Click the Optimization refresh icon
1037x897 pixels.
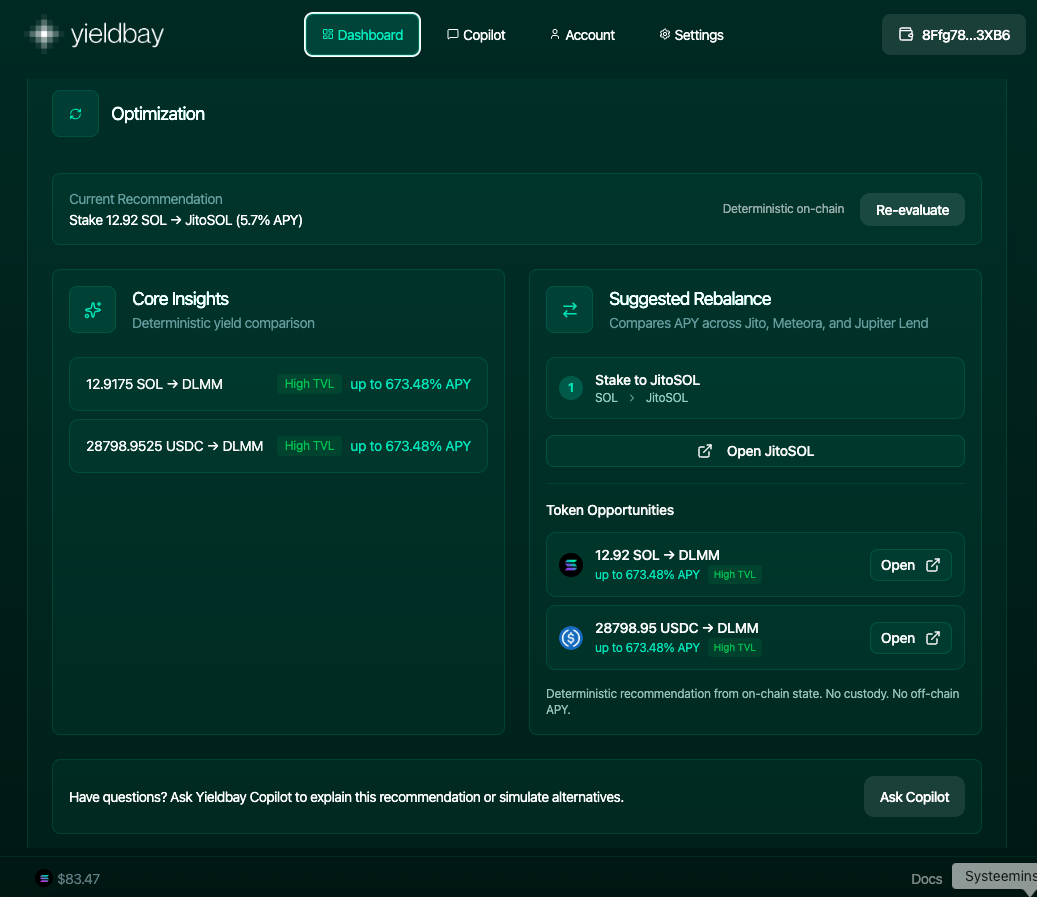[75, 114]
